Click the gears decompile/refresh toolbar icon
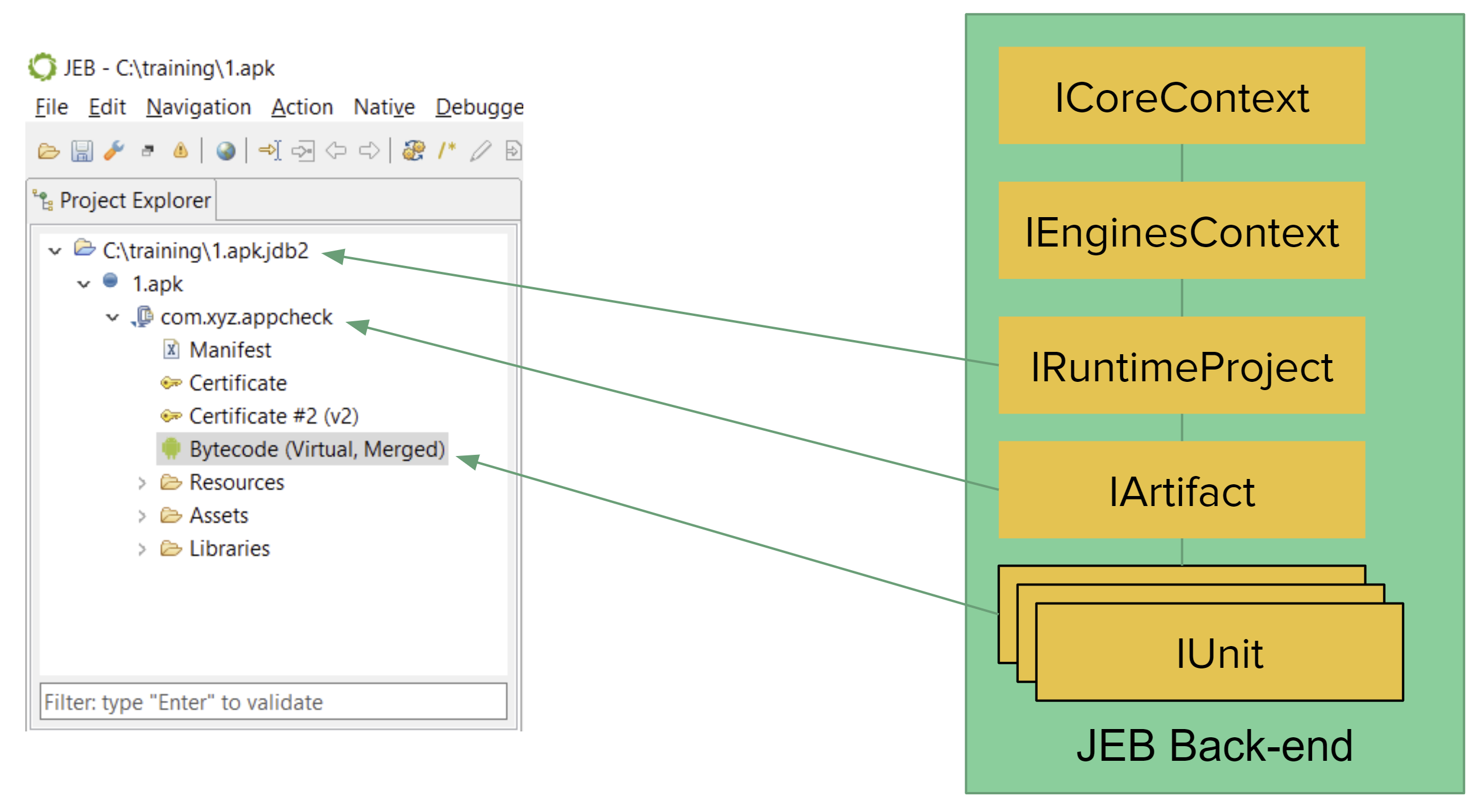The width and height of the screenshot is (1478, 812). coord(414,151)
